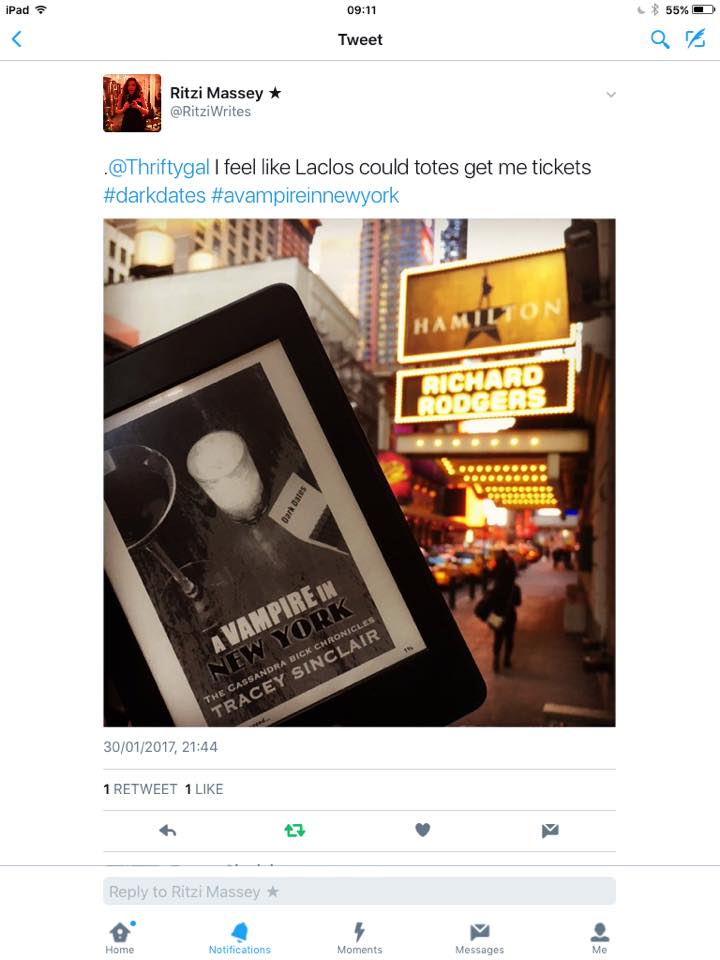The width and height of the screenshot is (720, 960).
Task: Like the tweet with the heart icon
Action: click(422, 830)
